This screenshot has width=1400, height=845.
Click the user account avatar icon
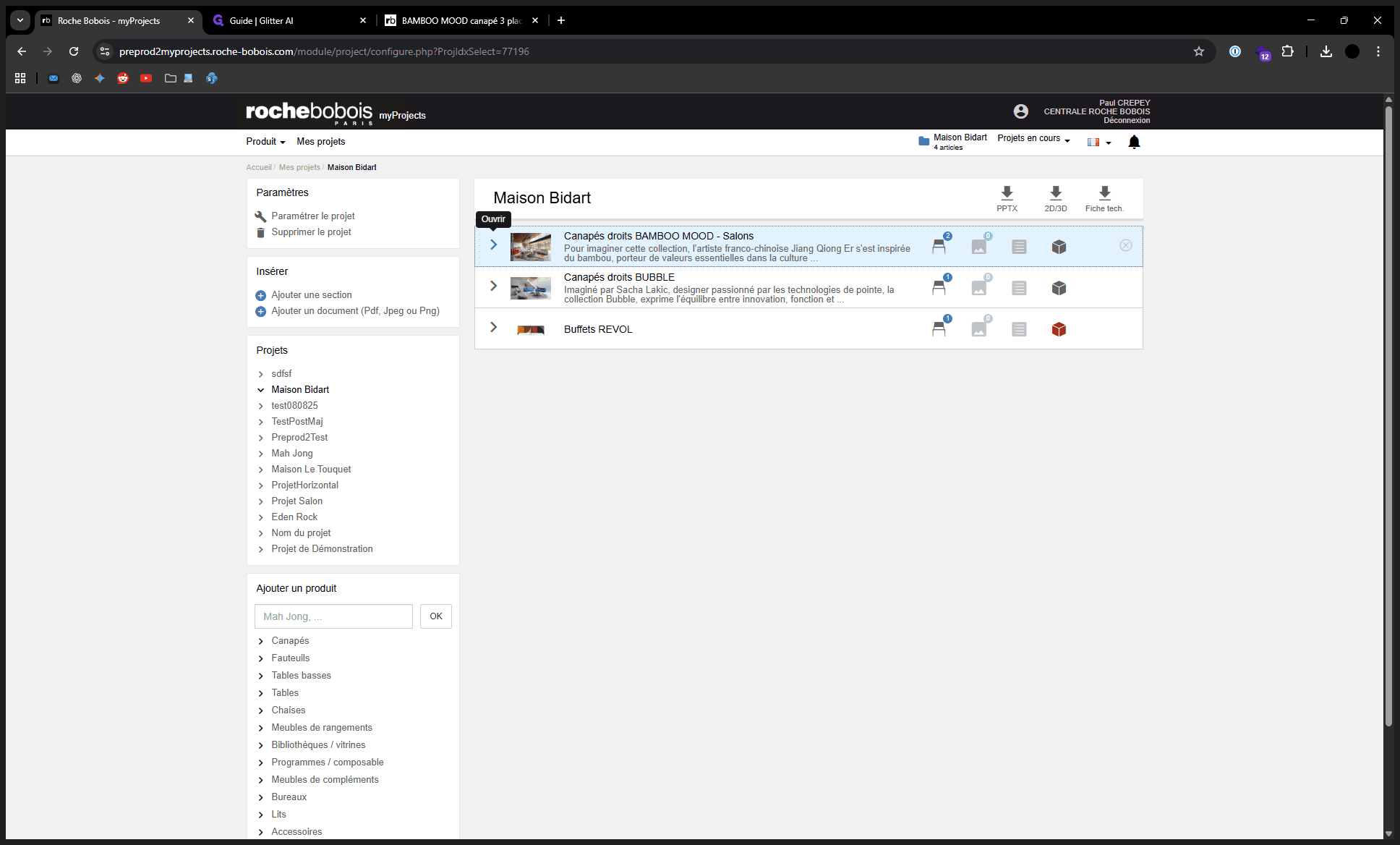coord(1020,111)
